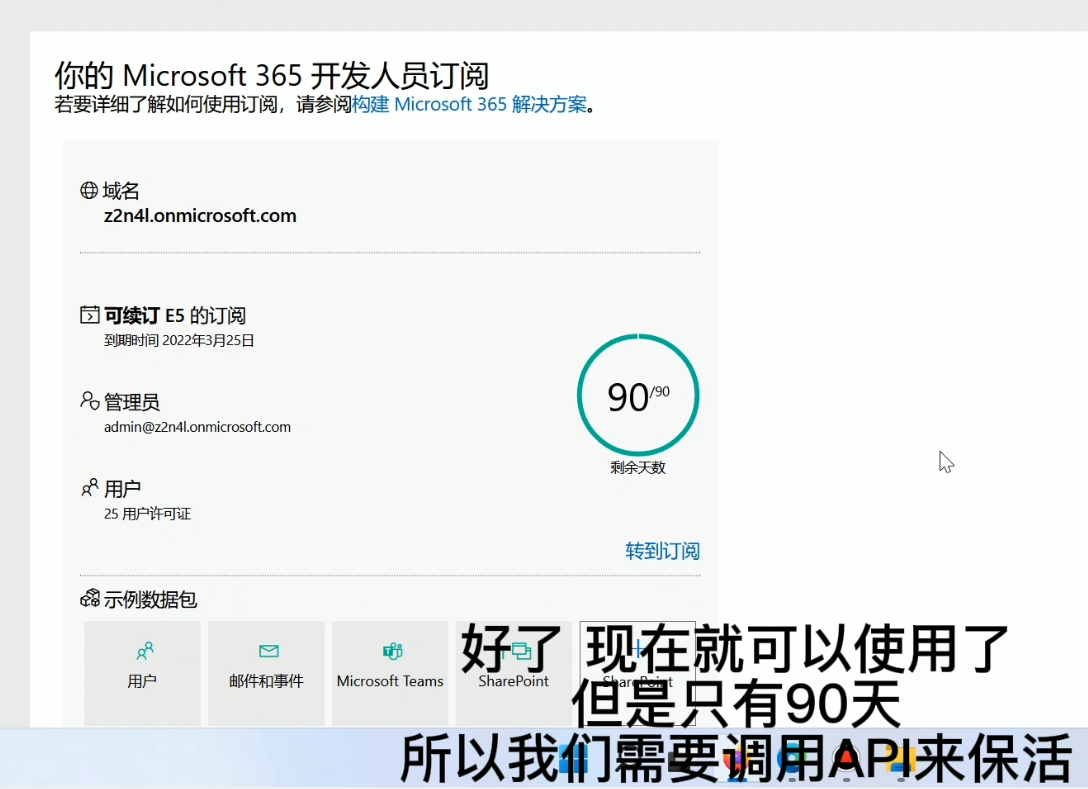Select the domain text z2n4l.onmicrosoft.com
The width and height of the screenshot is (1088, 789).
(200, 216)
